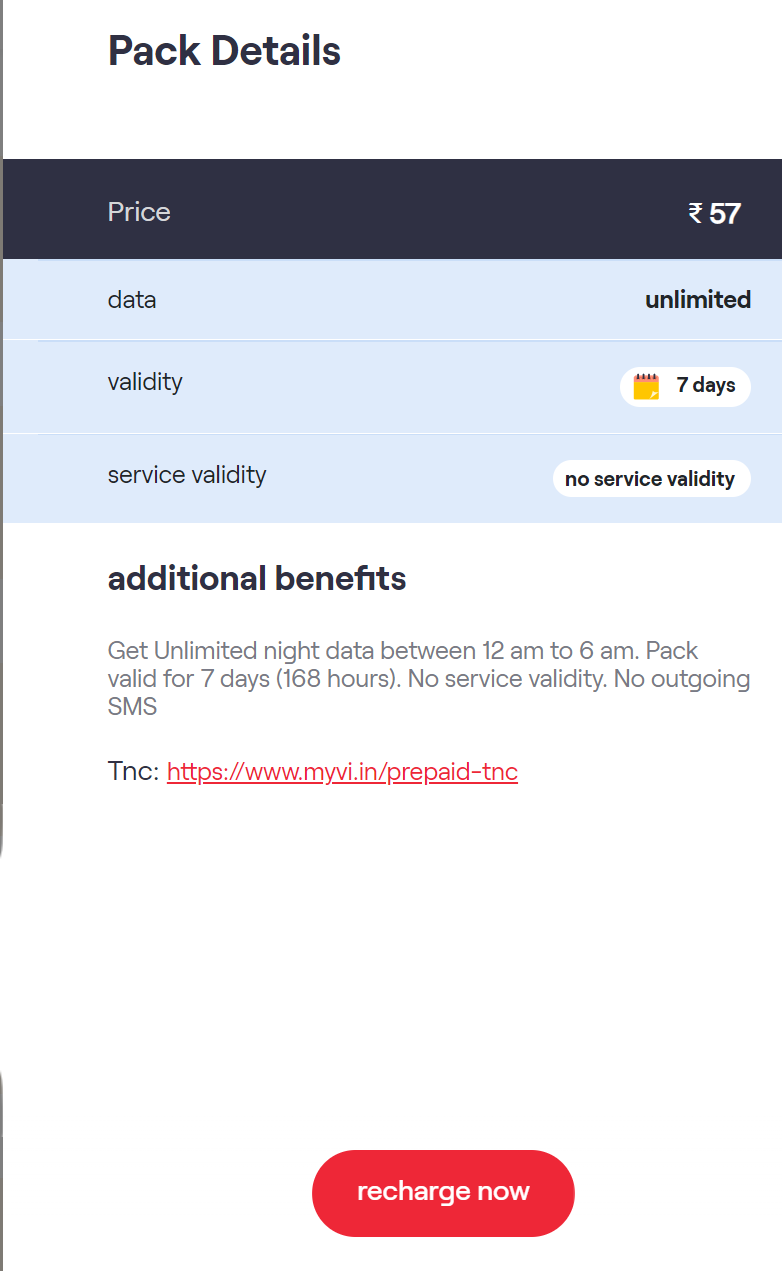Select the data row label

132,300
